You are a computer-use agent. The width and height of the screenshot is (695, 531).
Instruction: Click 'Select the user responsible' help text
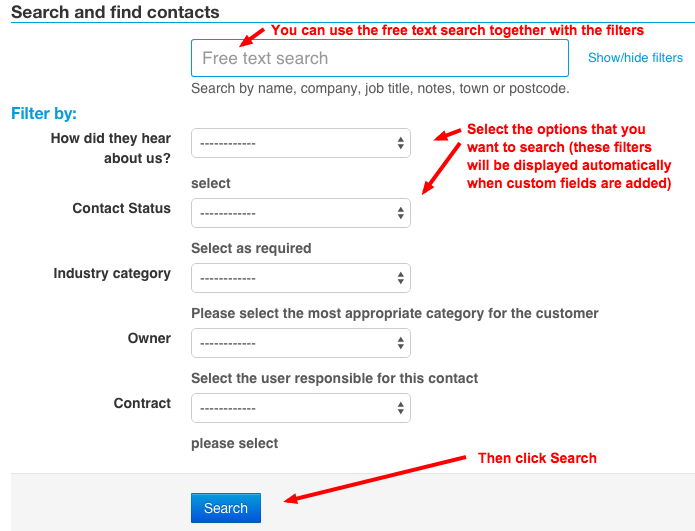pos(334,378)
